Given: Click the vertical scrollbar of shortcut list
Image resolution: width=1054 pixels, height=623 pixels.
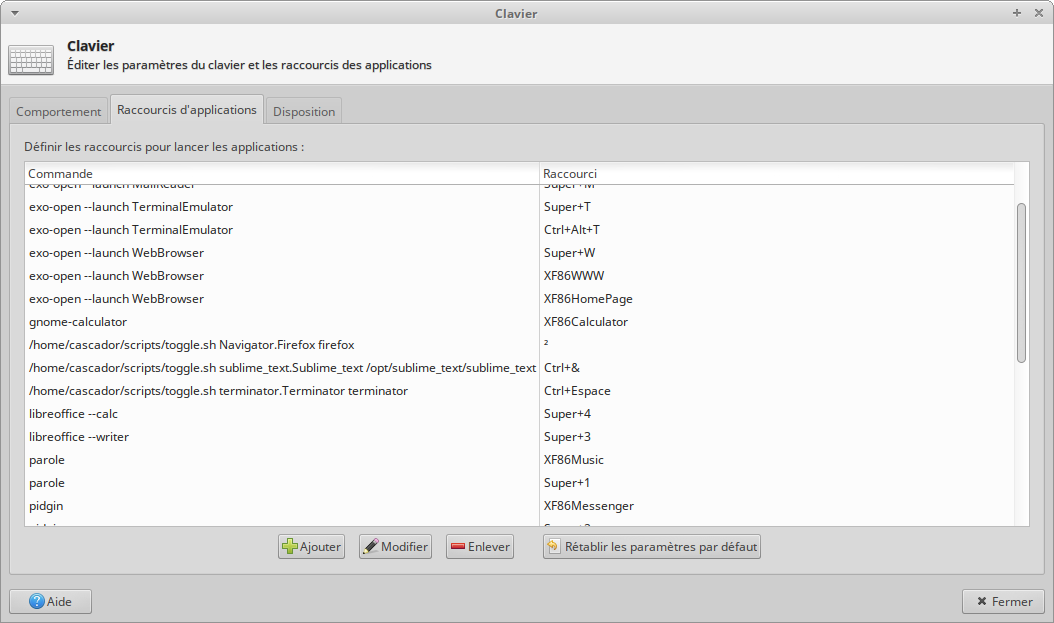Looking at the screenshot, I should [1021, 283].
